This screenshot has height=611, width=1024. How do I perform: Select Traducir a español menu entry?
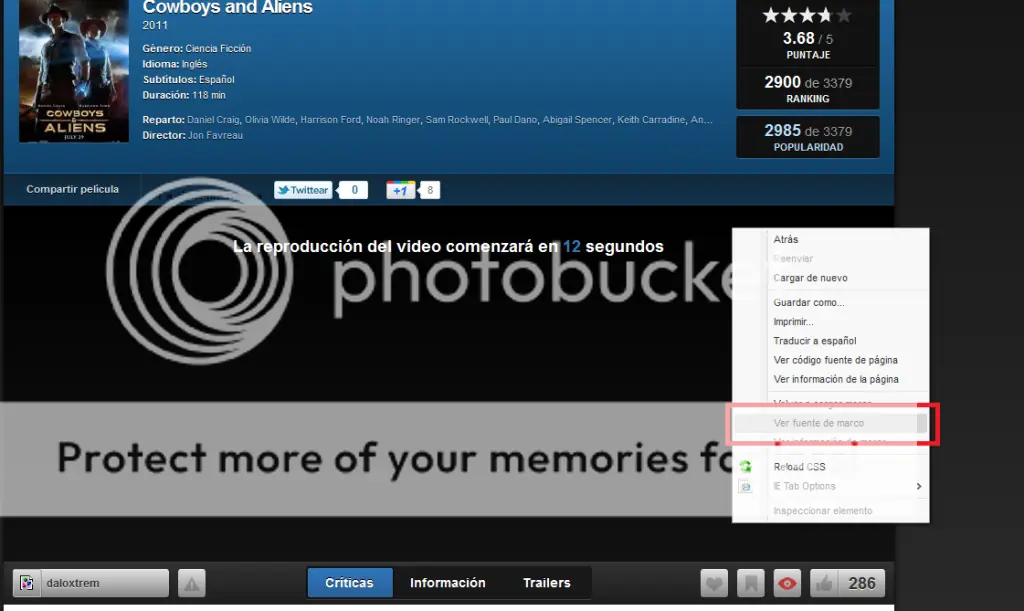[x=814, y=340]
